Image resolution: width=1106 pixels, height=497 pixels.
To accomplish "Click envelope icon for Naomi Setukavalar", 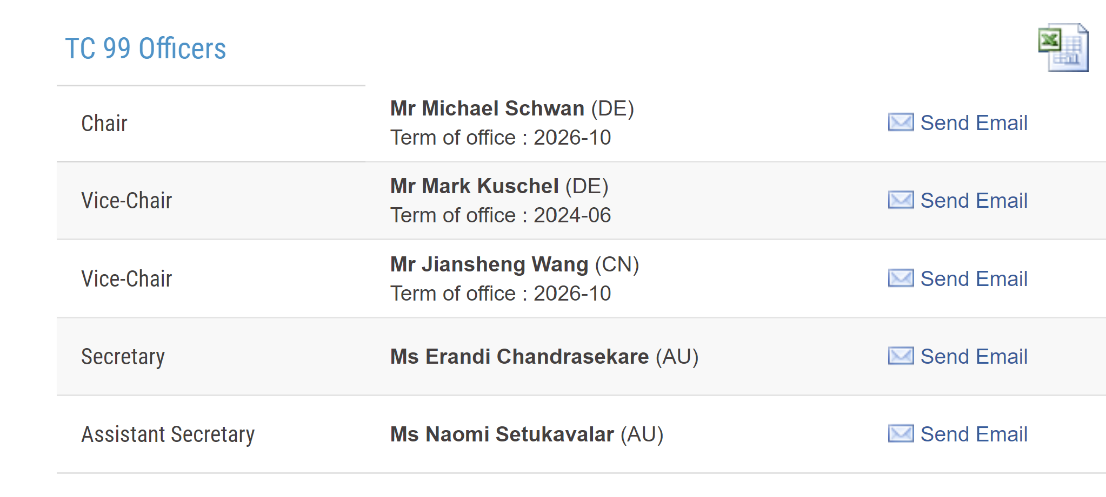I will pyautogui.click(x=900, y=435).
